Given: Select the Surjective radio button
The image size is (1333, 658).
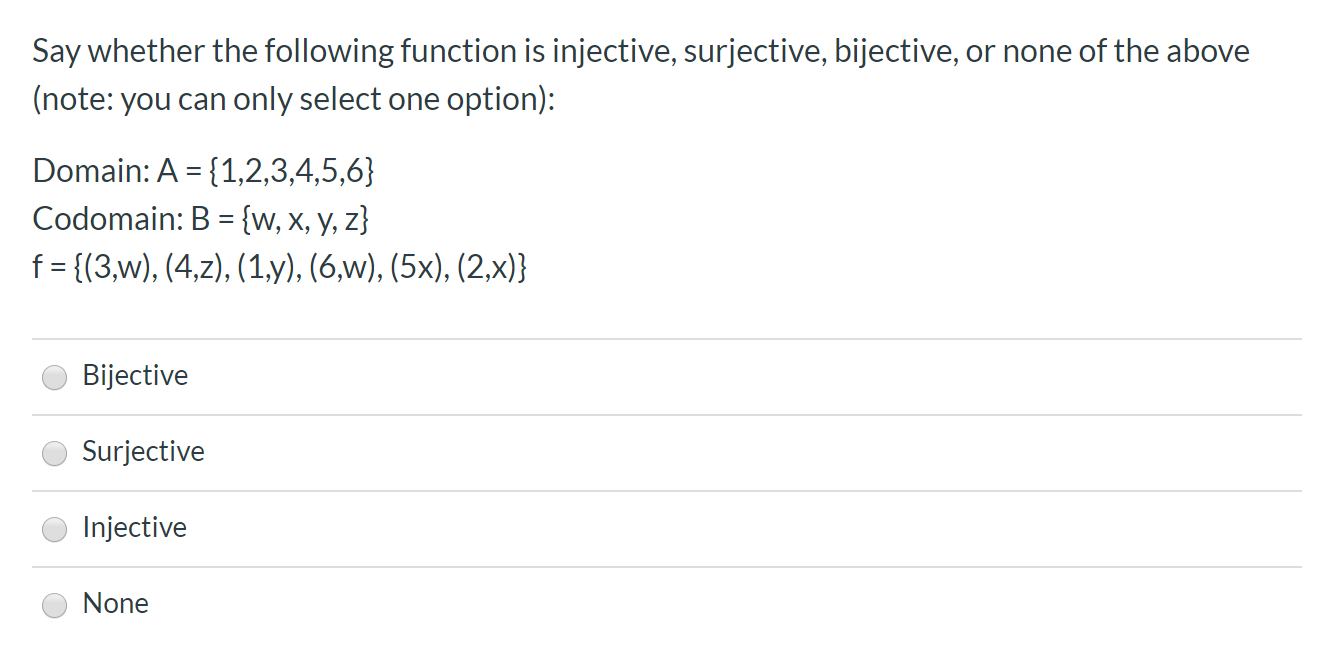Looking at the screenshot, I should (x=55, y=453).
